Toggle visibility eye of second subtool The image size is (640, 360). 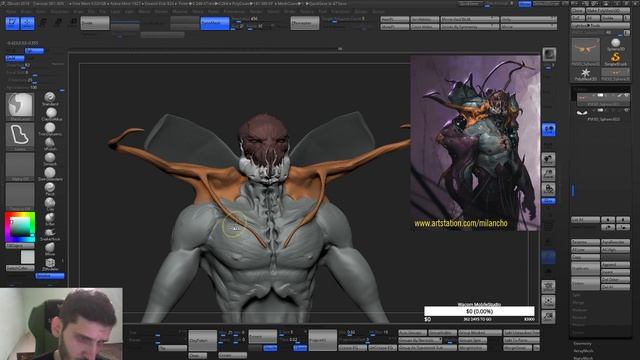626,110
